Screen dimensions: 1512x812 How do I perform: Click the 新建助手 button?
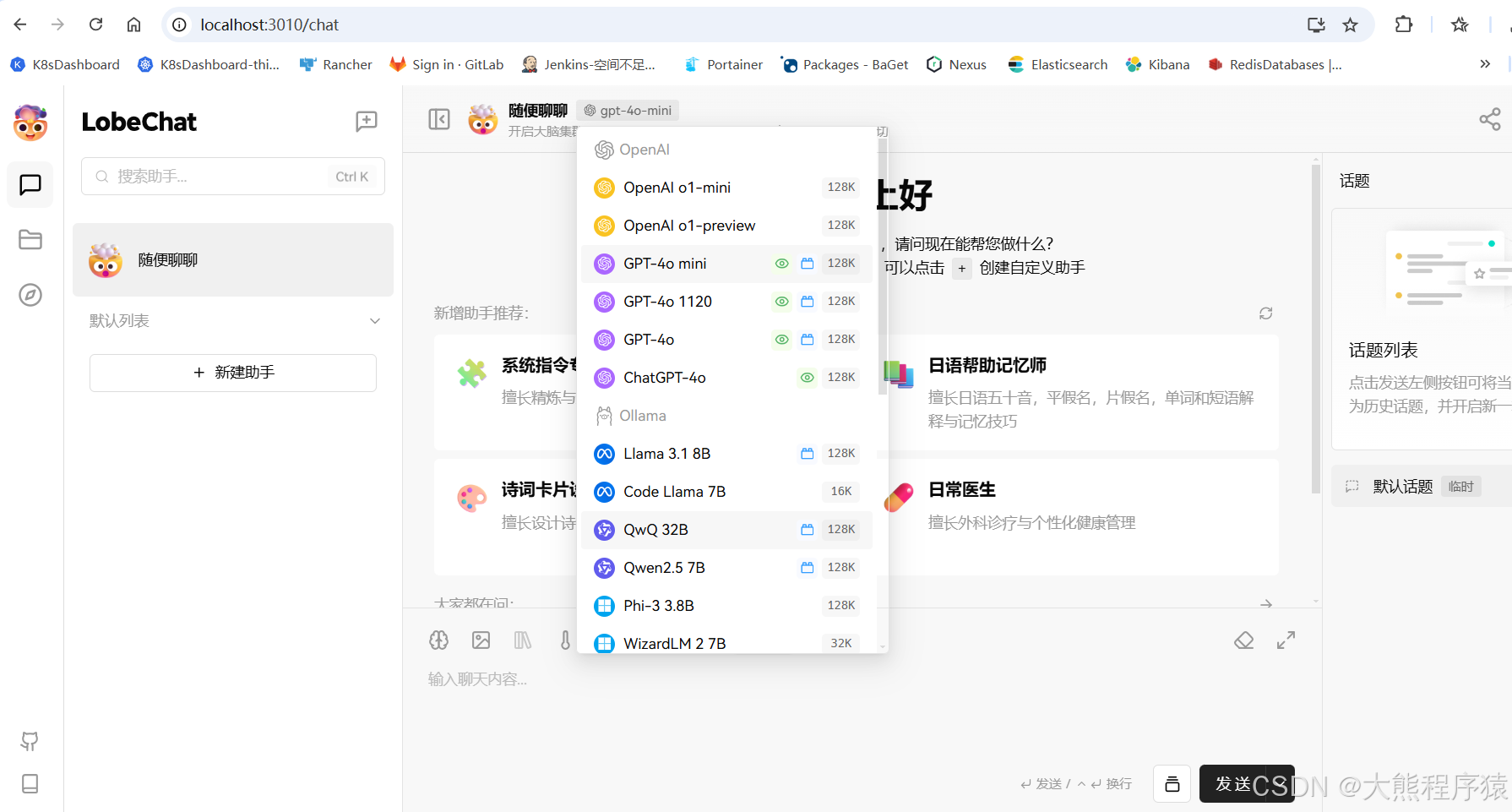click(x=233, y=373)
